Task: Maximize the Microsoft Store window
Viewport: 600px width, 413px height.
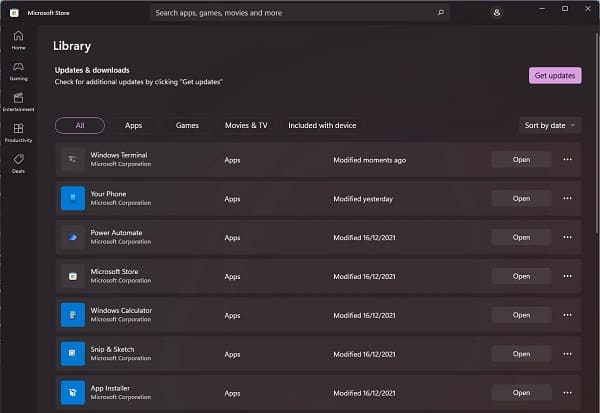Action: tap(565, 8)
